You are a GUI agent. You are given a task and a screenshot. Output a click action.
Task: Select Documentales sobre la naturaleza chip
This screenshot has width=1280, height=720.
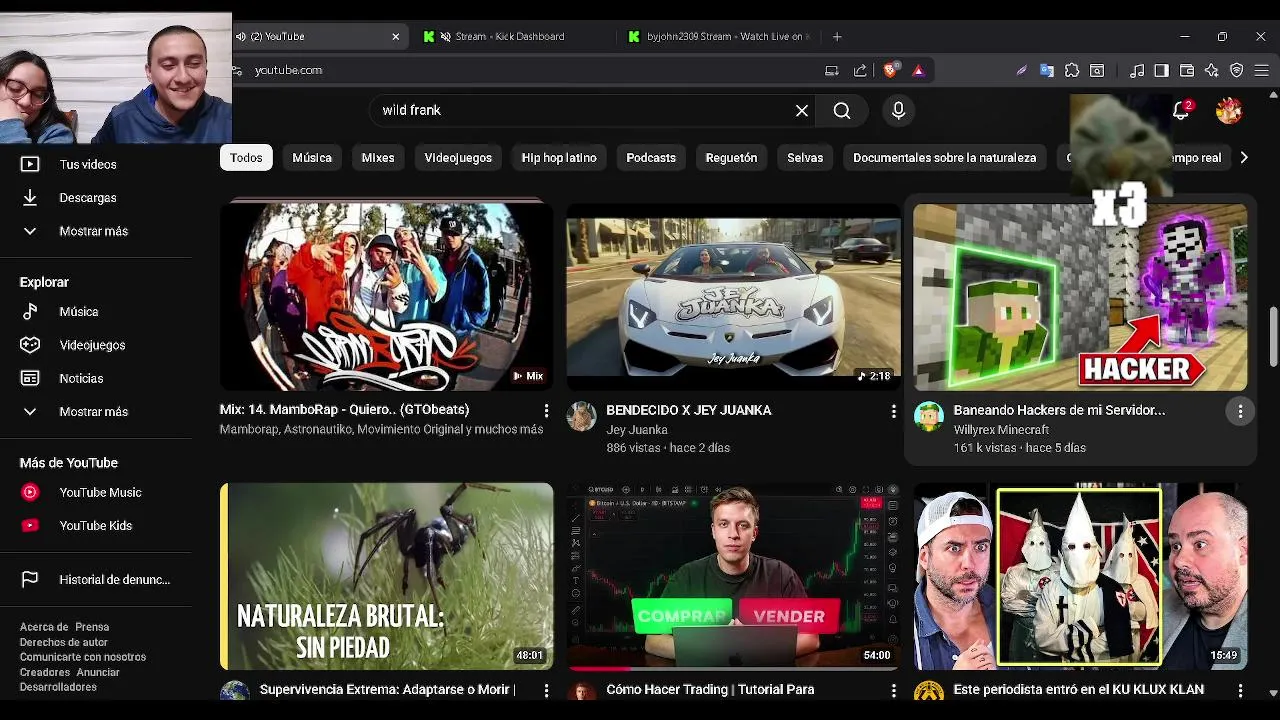[x=945, y=158]
